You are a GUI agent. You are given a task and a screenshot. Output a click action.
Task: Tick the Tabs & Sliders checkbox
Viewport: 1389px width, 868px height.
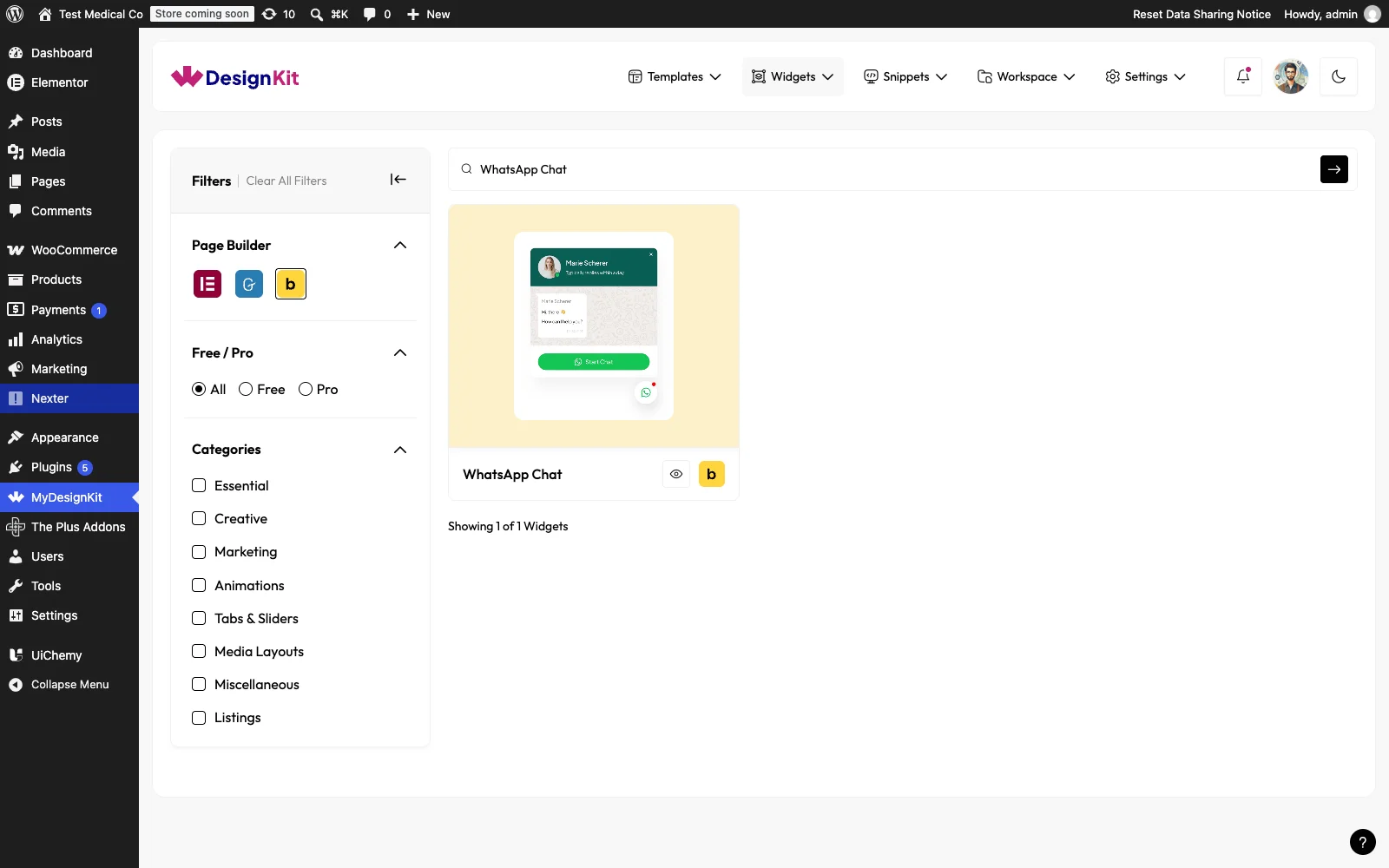[x=199, y=618]
